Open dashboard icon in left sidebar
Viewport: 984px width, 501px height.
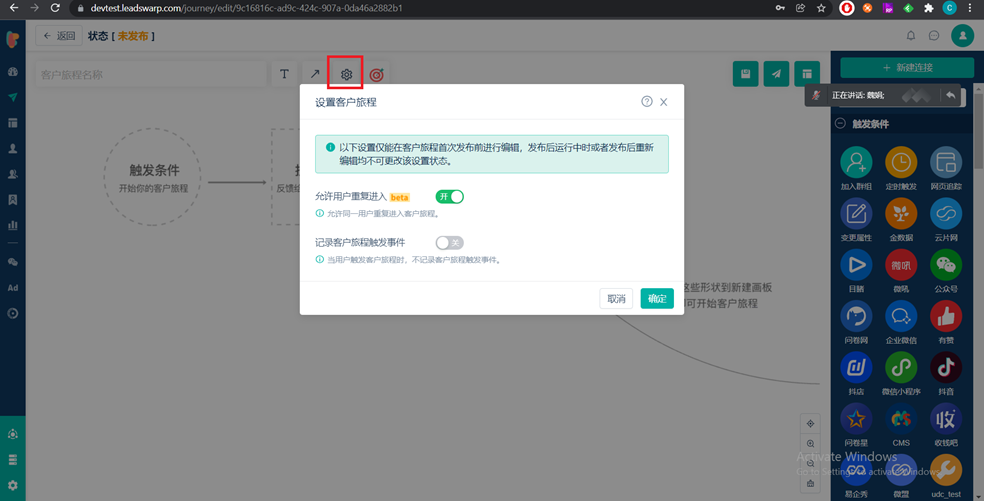13,72
